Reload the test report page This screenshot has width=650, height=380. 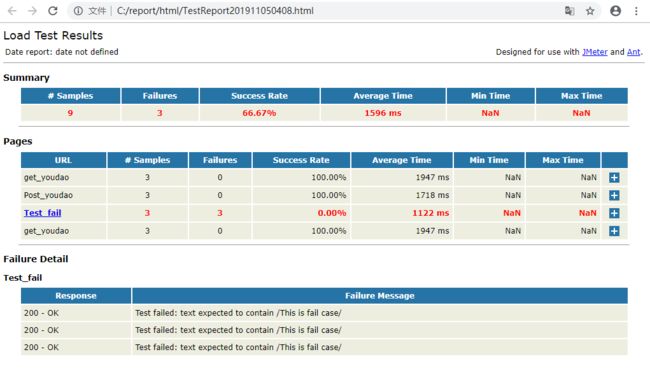(x=53, y=11)
